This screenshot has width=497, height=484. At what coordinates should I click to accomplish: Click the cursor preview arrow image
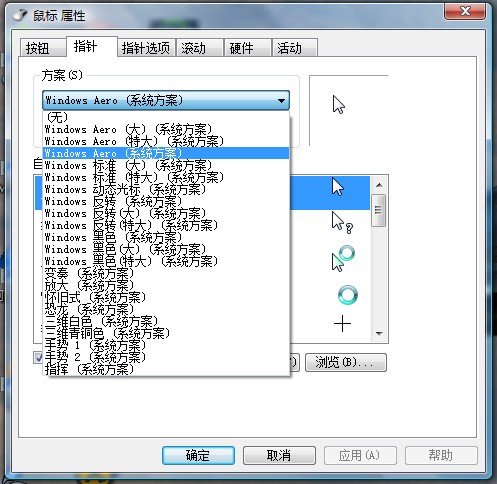click(339, 105)
